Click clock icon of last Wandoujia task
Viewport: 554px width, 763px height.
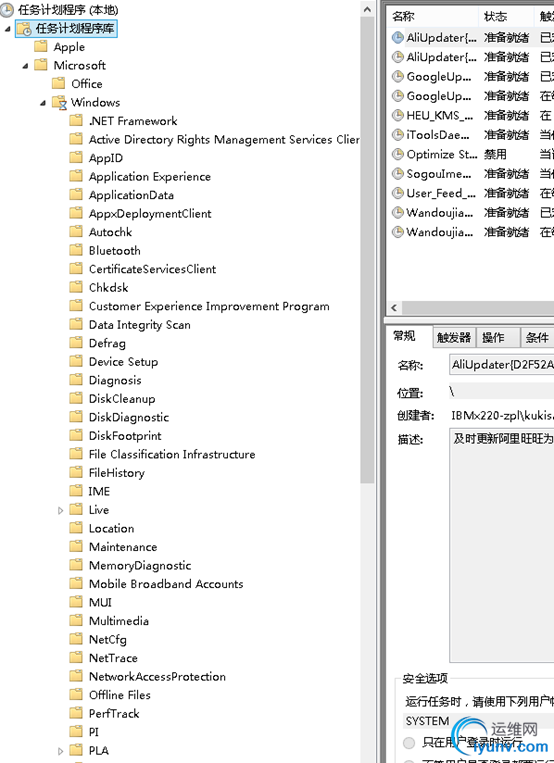(398, 232)
